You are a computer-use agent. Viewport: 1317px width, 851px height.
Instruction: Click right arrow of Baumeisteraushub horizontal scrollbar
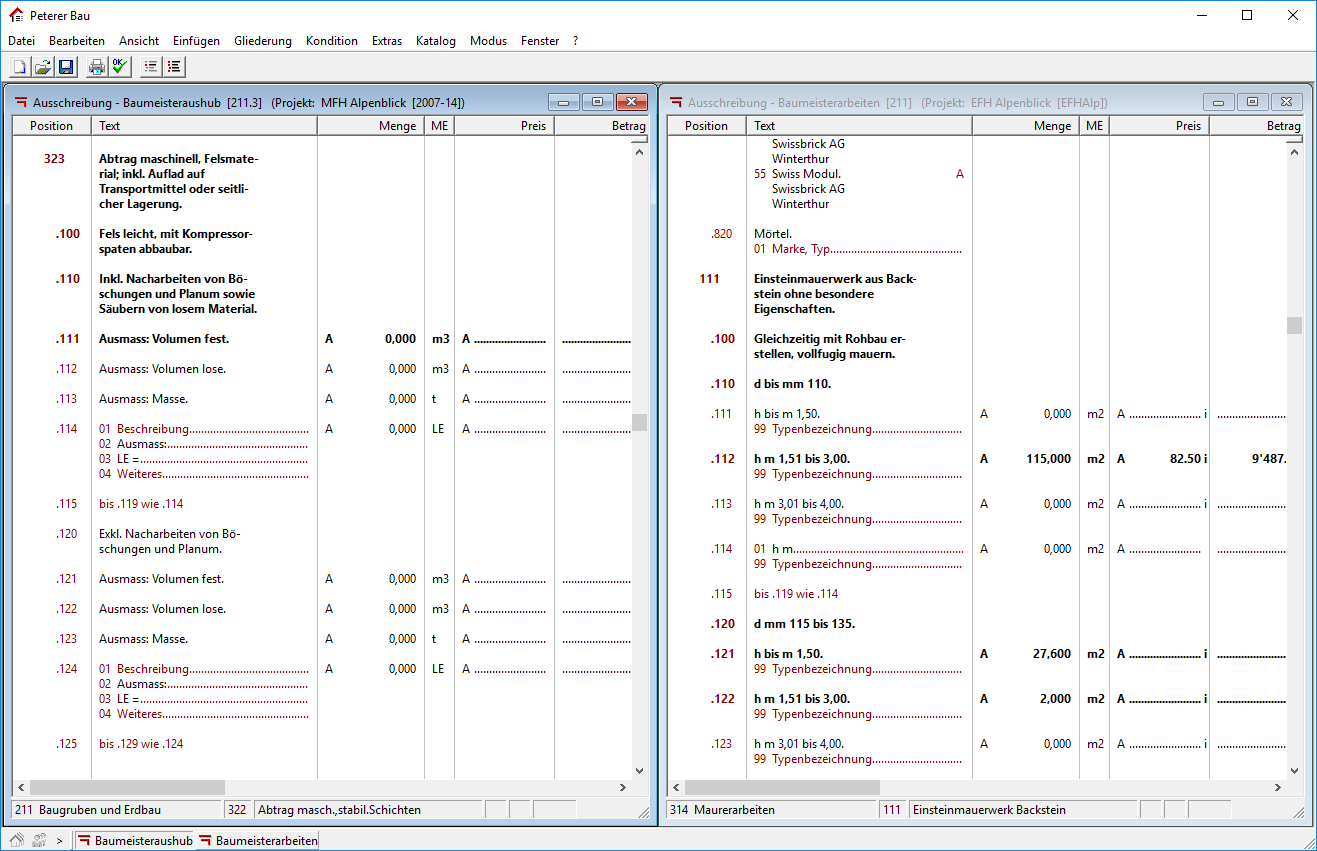tap(623, 788)
